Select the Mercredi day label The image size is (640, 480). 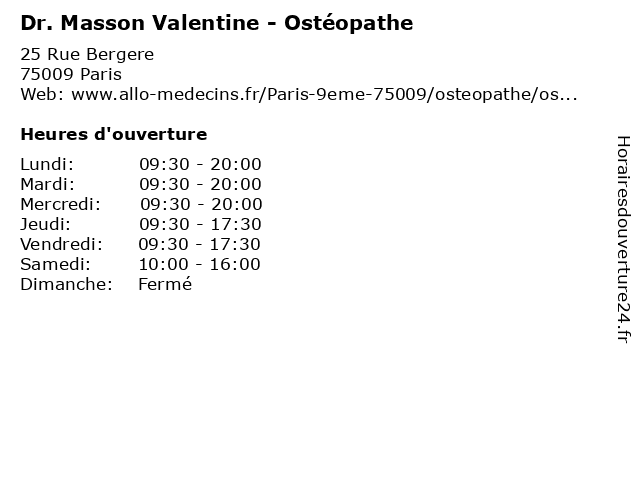click(60, 204)
